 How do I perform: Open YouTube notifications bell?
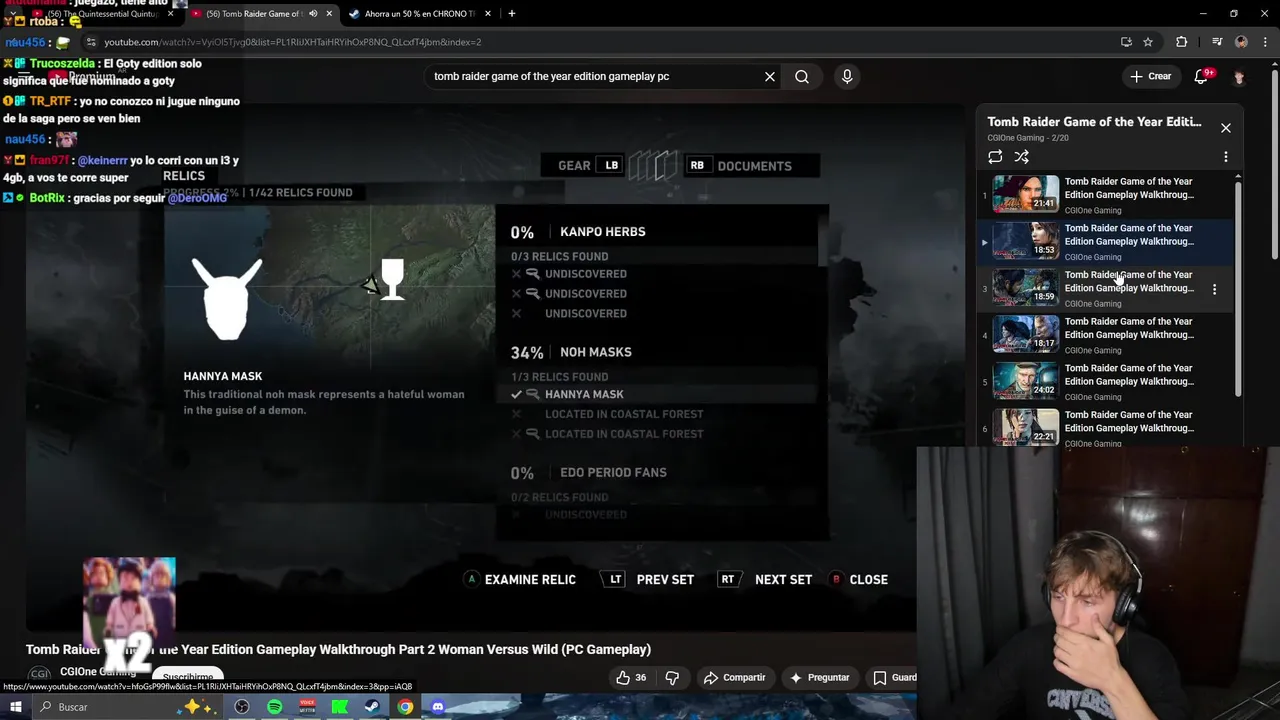(1203, 76)
